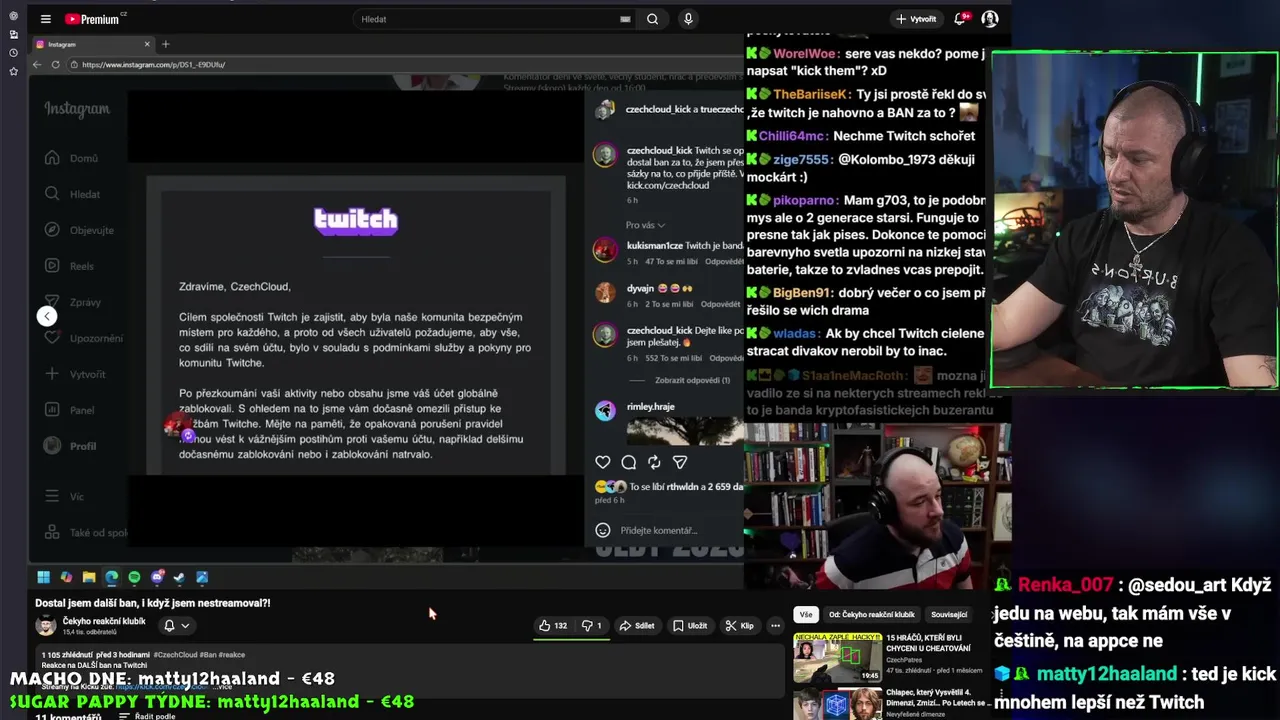
Task: Open Instagram Upozornění notifications item
Action: click(x=84, y=338)
